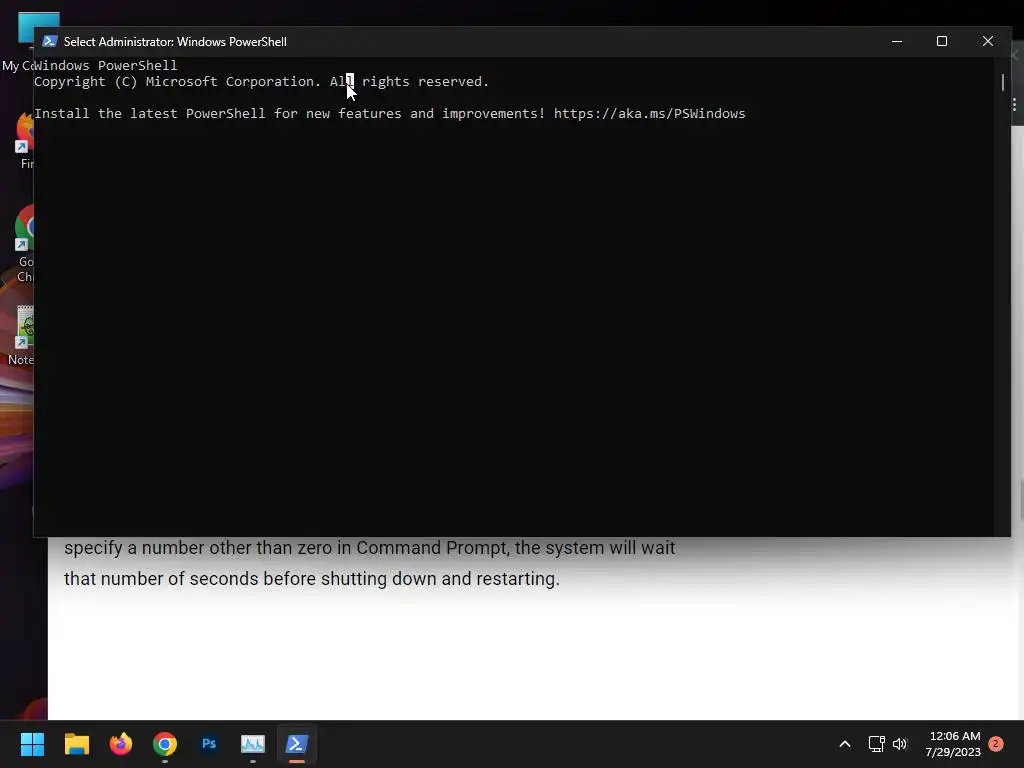Click the 'Copyright (C) Microsoft Corporation' line
Image resolution: width=1024 pixels, height=768 pixels.
click(261, 82)
